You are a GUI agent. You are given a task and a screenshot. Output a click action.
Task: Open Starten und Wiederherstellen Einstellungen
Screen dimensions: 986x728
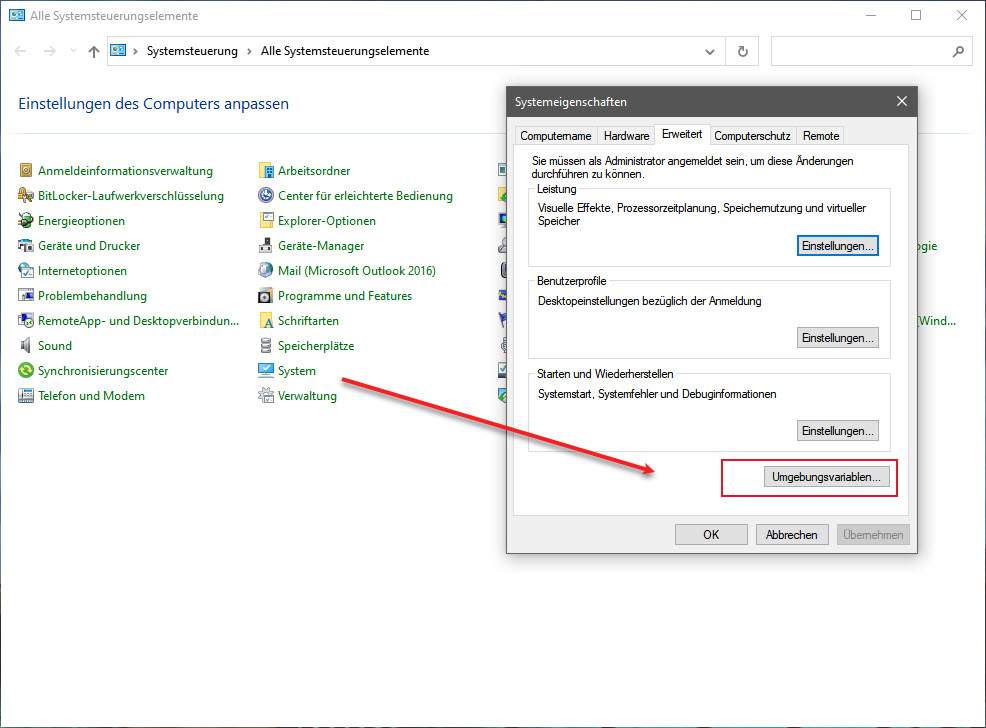(x=838, y=431)
